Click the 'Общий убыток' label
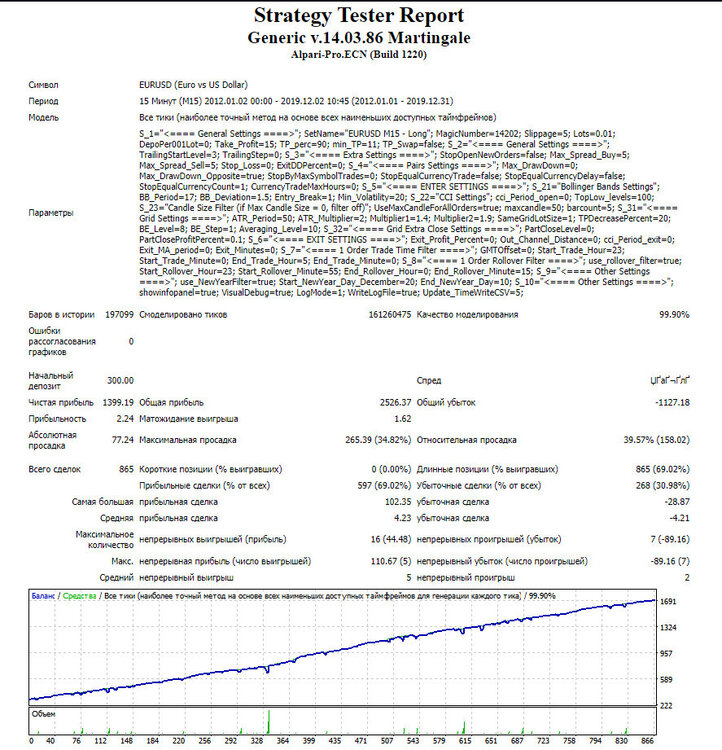 click(x=446, y=402)
